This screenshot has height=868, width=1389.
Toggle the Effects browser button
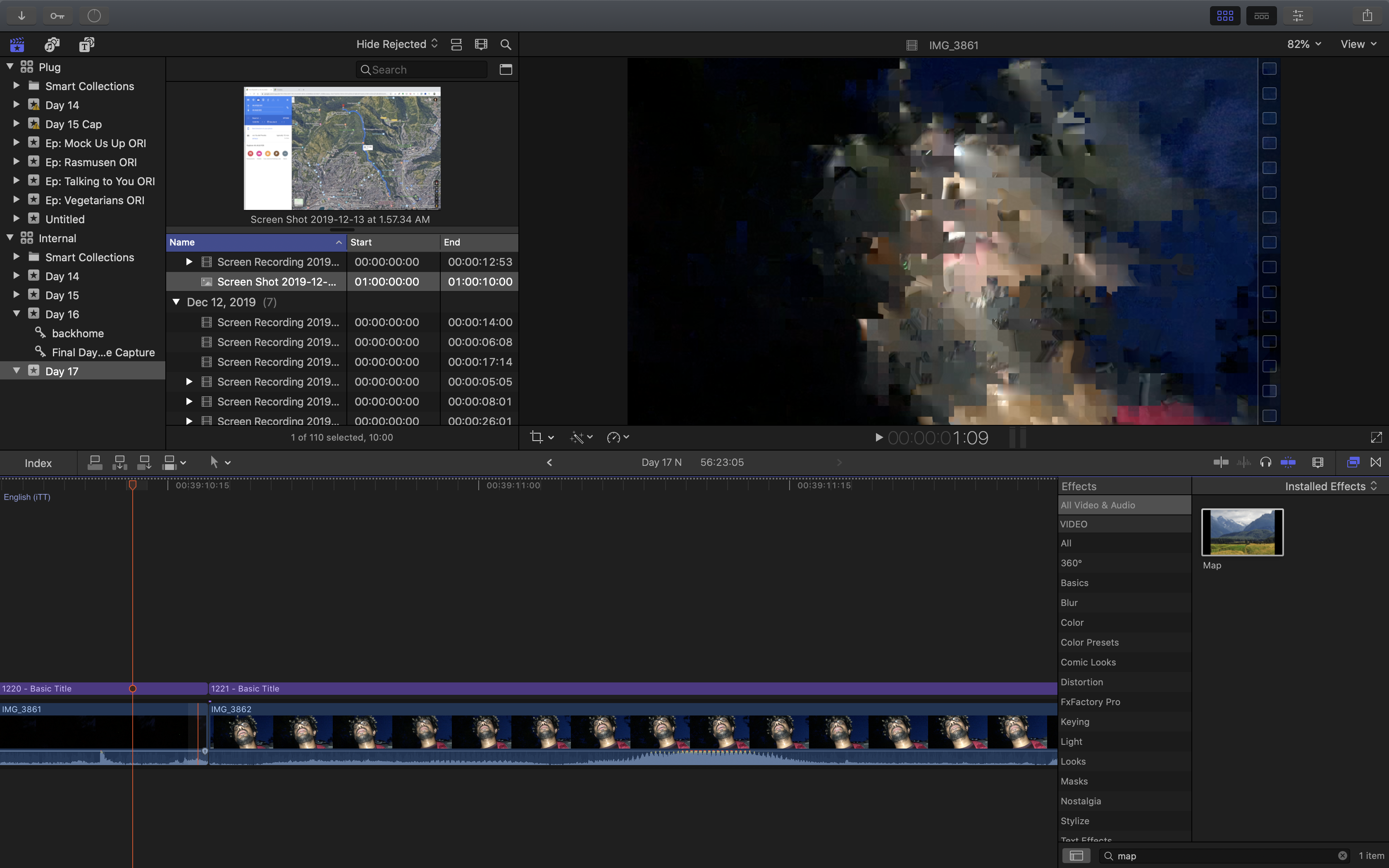point(1353,462)
